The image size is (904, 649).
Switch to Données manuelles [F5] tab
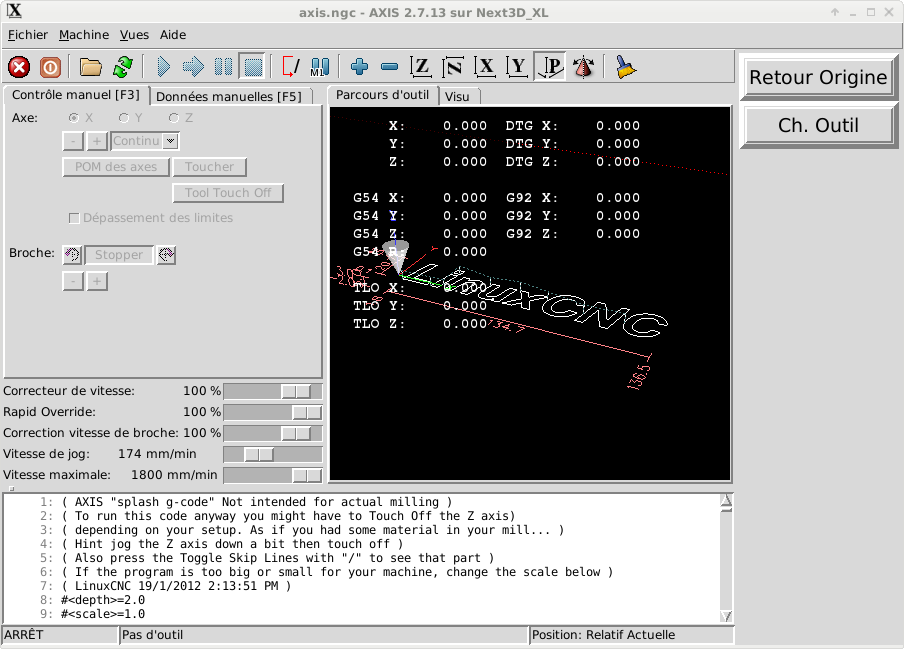[229, 96]
